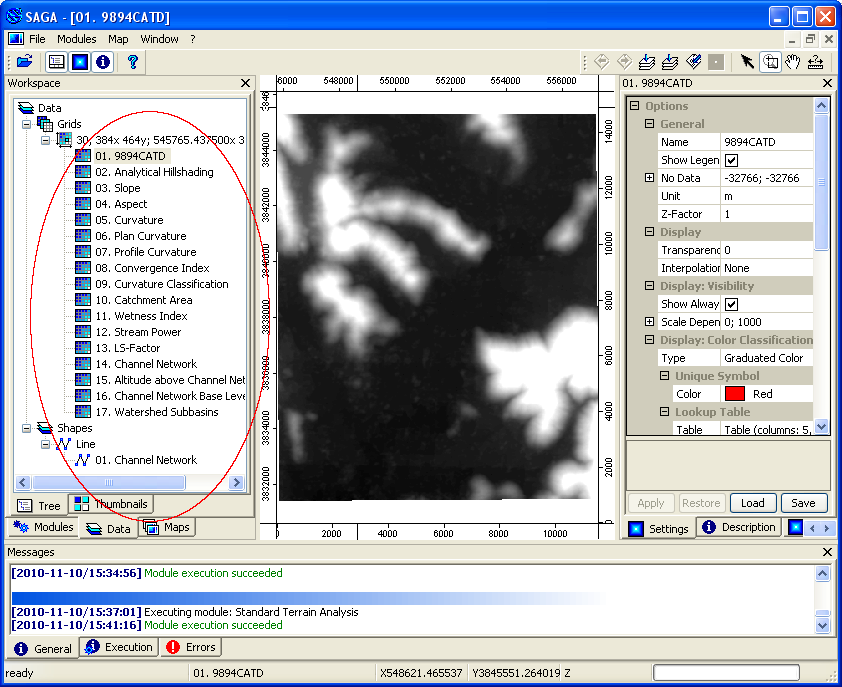This screenshot has width=842, height=687.
Task: Click the open folder toolbar icon
Action: (24, 62)
